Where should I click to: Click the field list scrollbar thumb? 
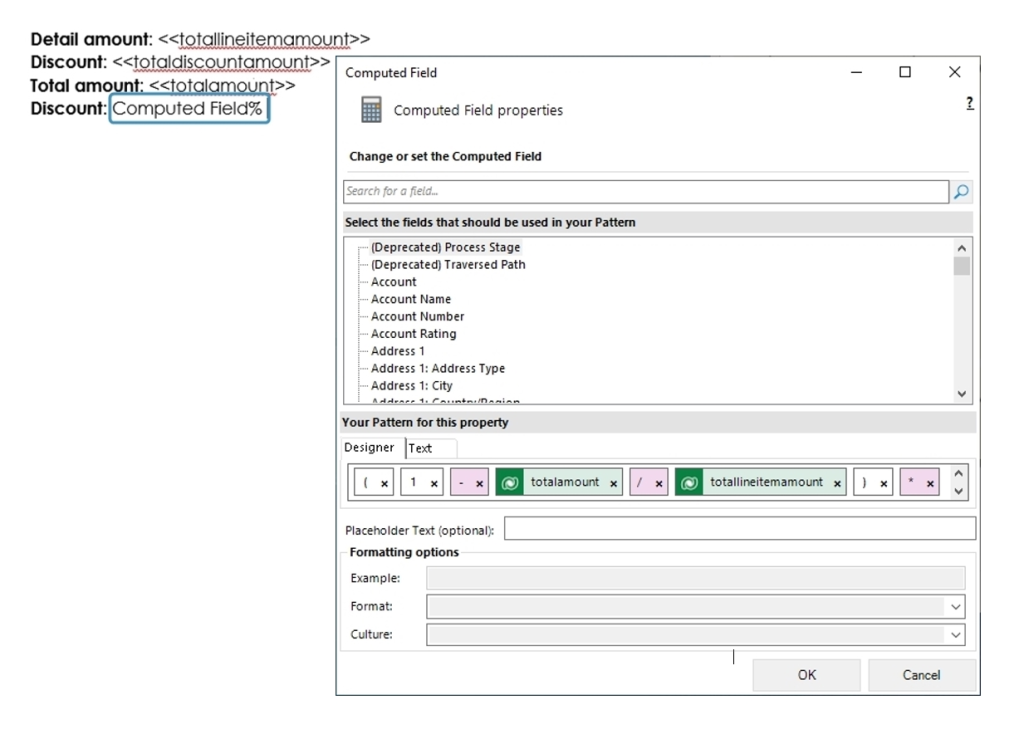[x=961, y=267]
